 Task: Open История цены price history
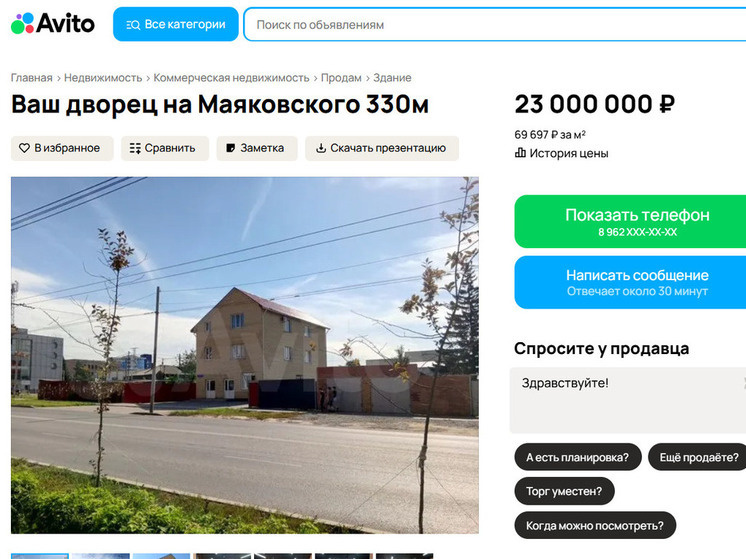561,153
